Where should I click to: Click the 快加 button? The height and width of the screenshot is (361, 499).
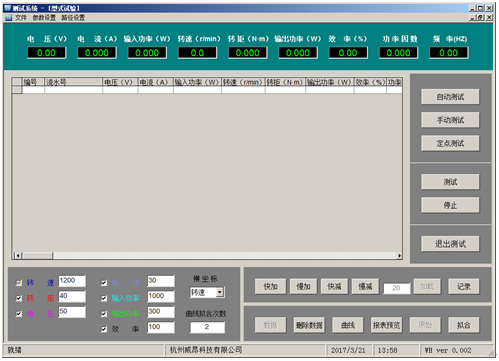click(270, 286)
